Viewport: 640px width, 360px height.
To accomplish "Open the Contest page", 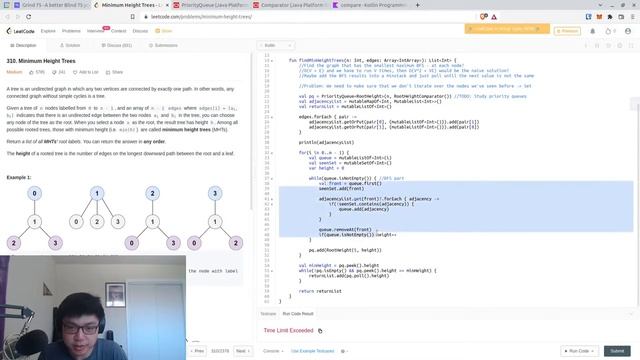I will point(118,31).
